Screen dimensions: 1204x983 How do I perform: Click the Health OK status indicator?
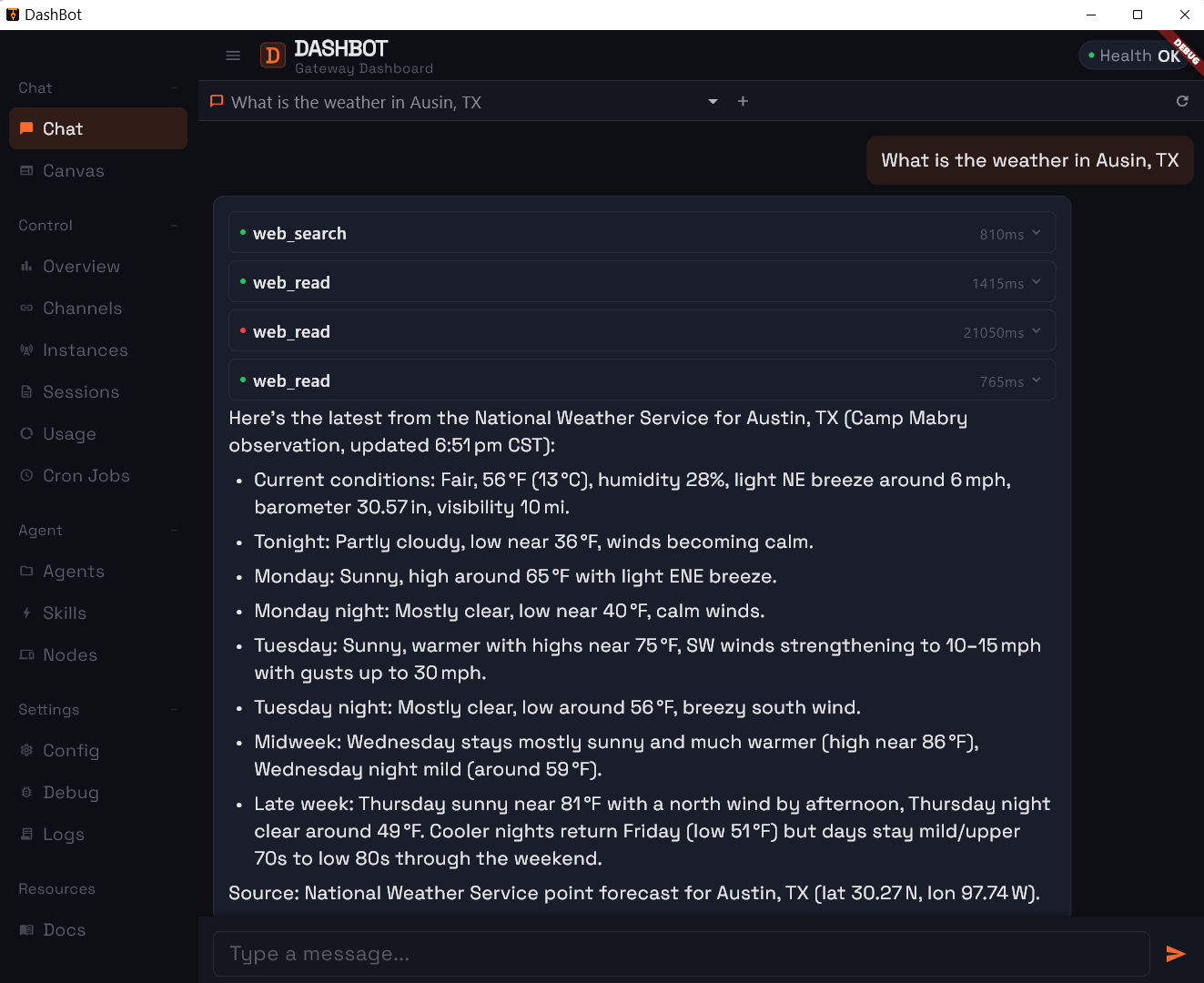coord(1134,55)
